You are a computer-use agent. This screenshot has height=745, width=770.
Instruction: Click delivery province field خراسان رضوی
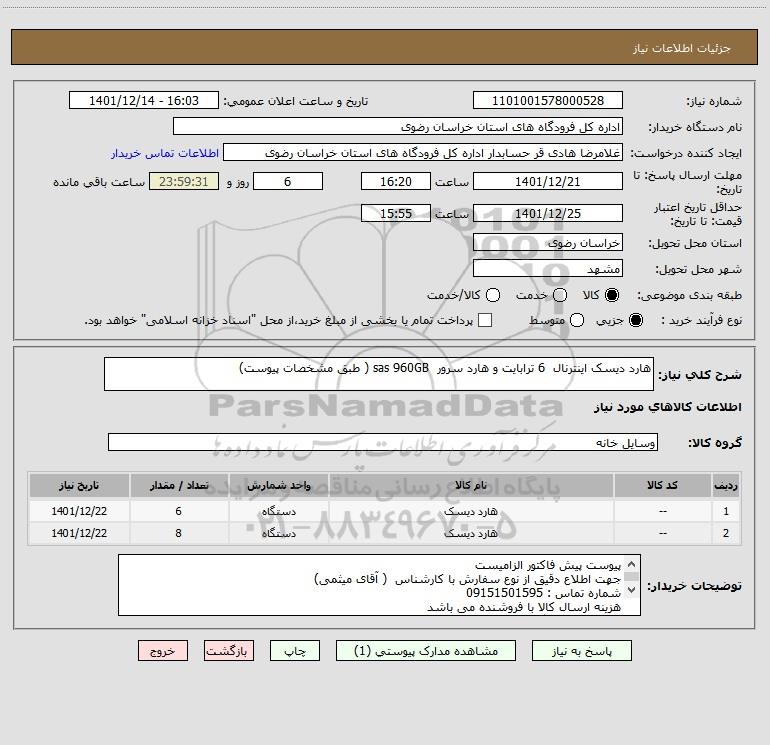(548, 242)
